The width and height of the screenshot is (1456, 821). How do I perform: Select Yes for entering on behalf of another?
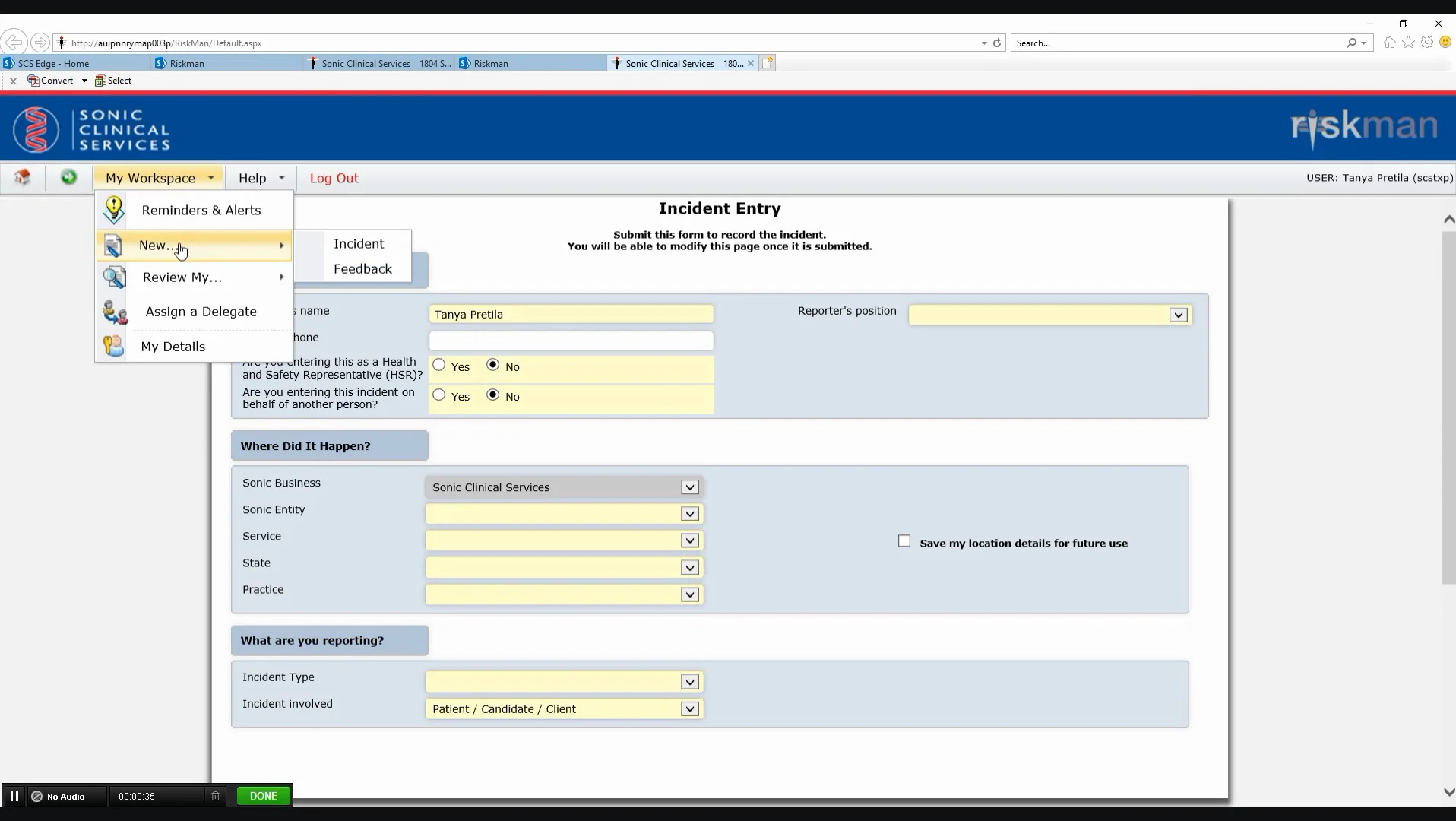point(439,395)
